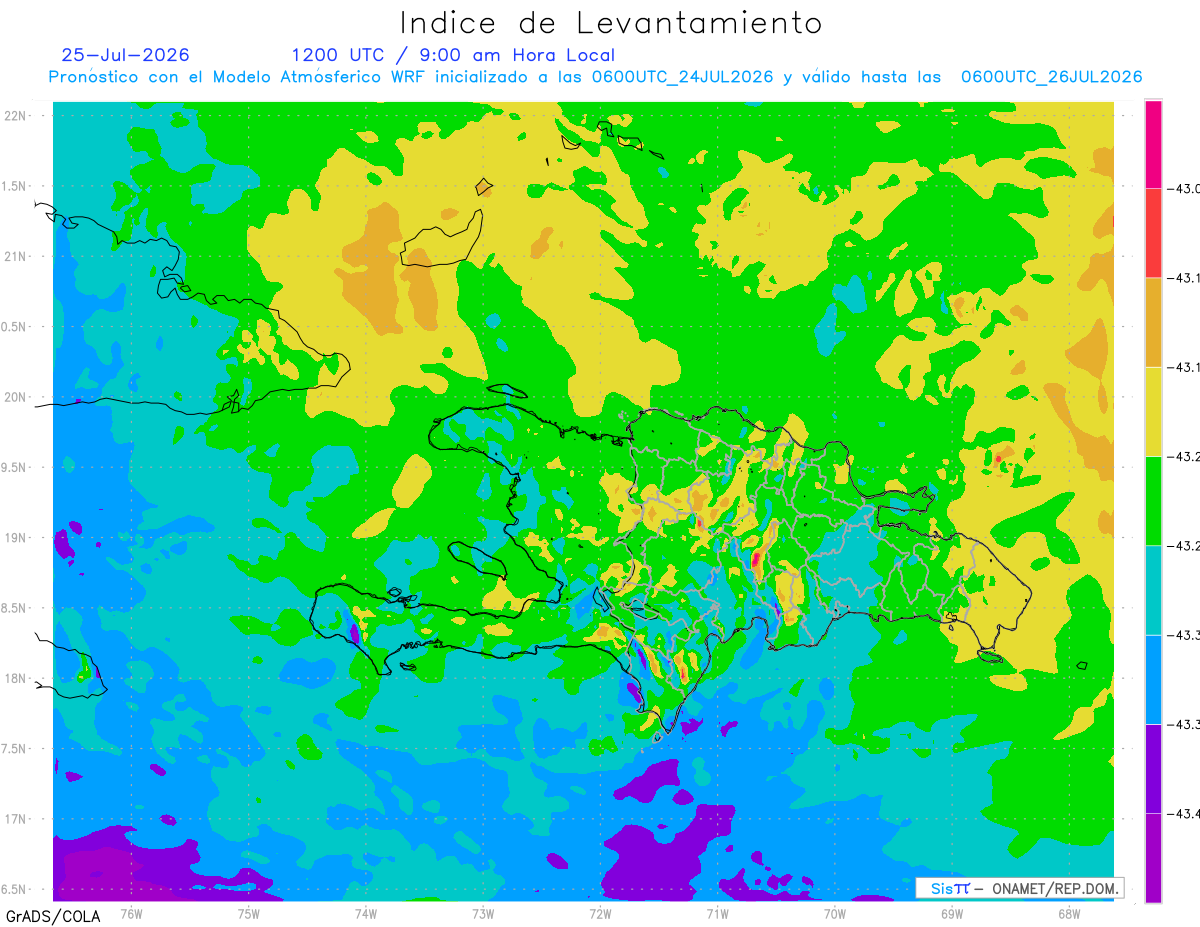Select the bright blue legend segment

point(1153,679)
